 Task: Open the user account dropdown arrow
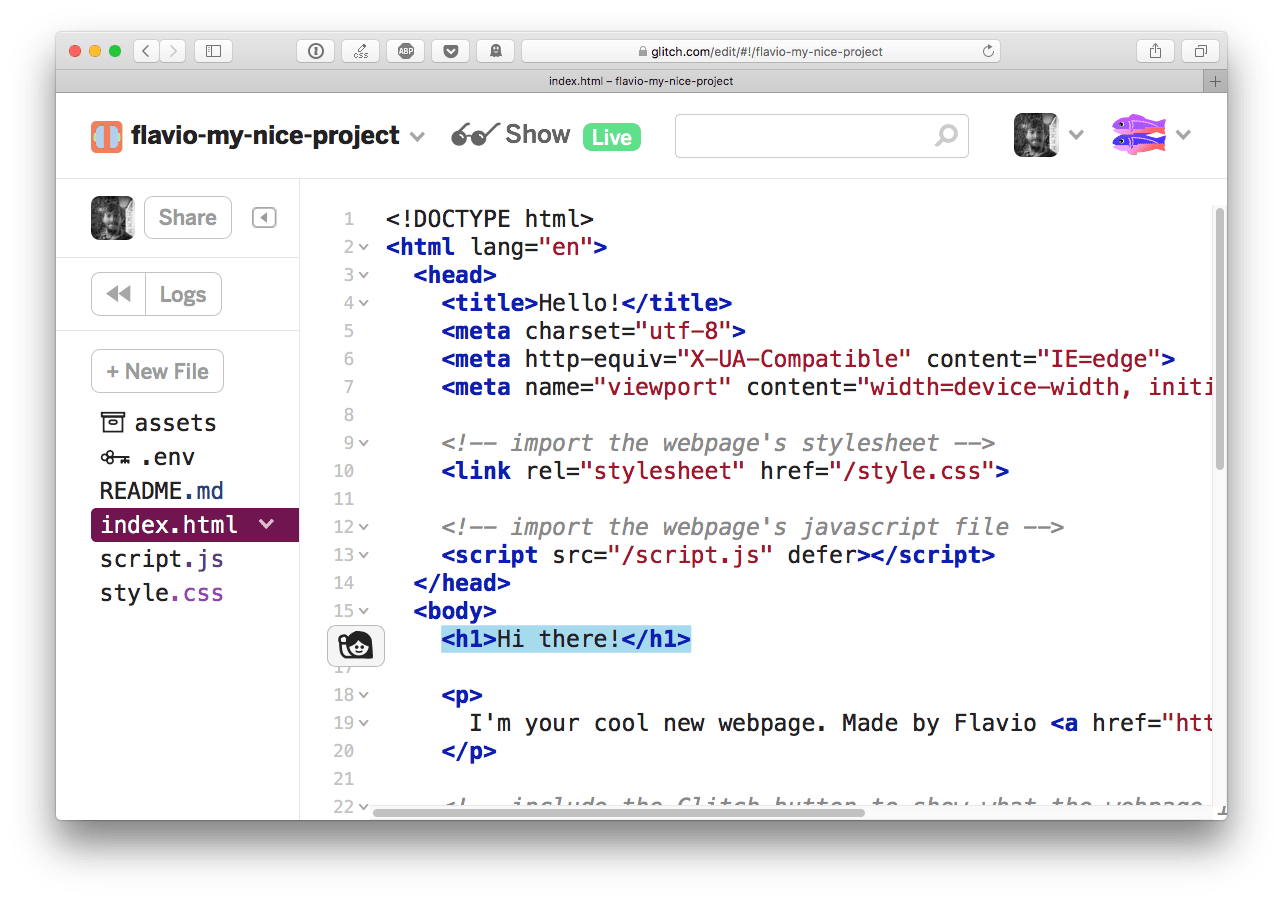[x=1076, y=135]
